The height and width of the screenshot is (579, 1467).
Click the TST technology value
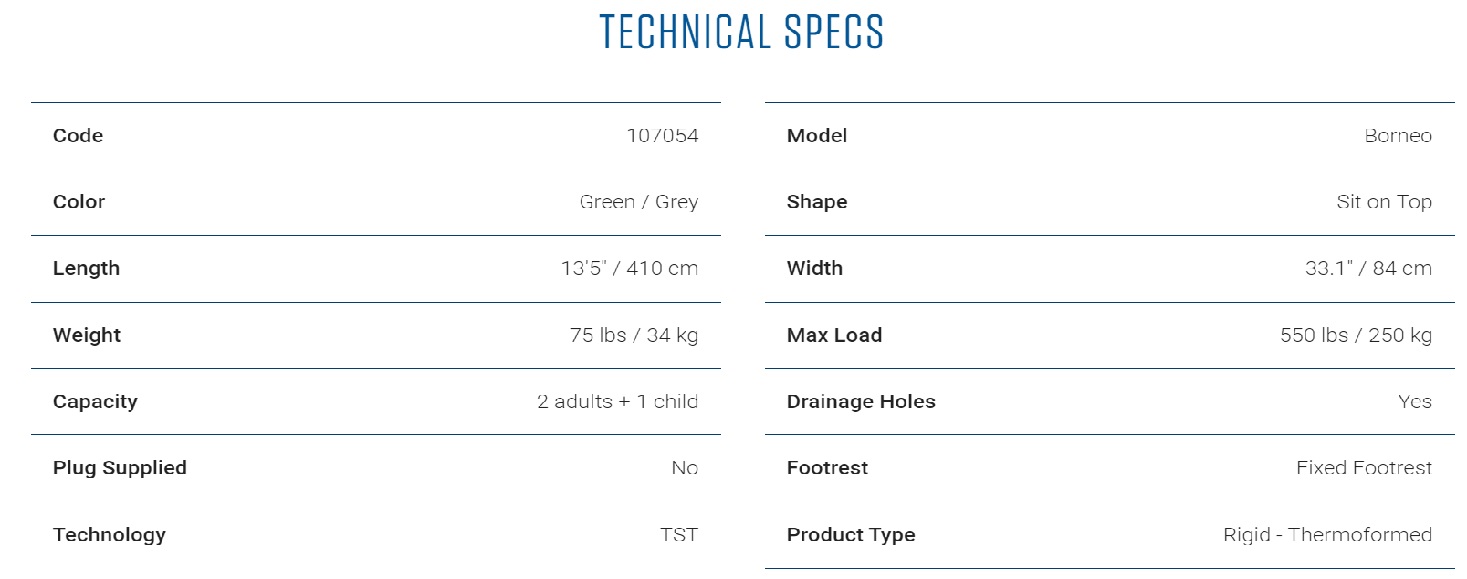point(679,535)
